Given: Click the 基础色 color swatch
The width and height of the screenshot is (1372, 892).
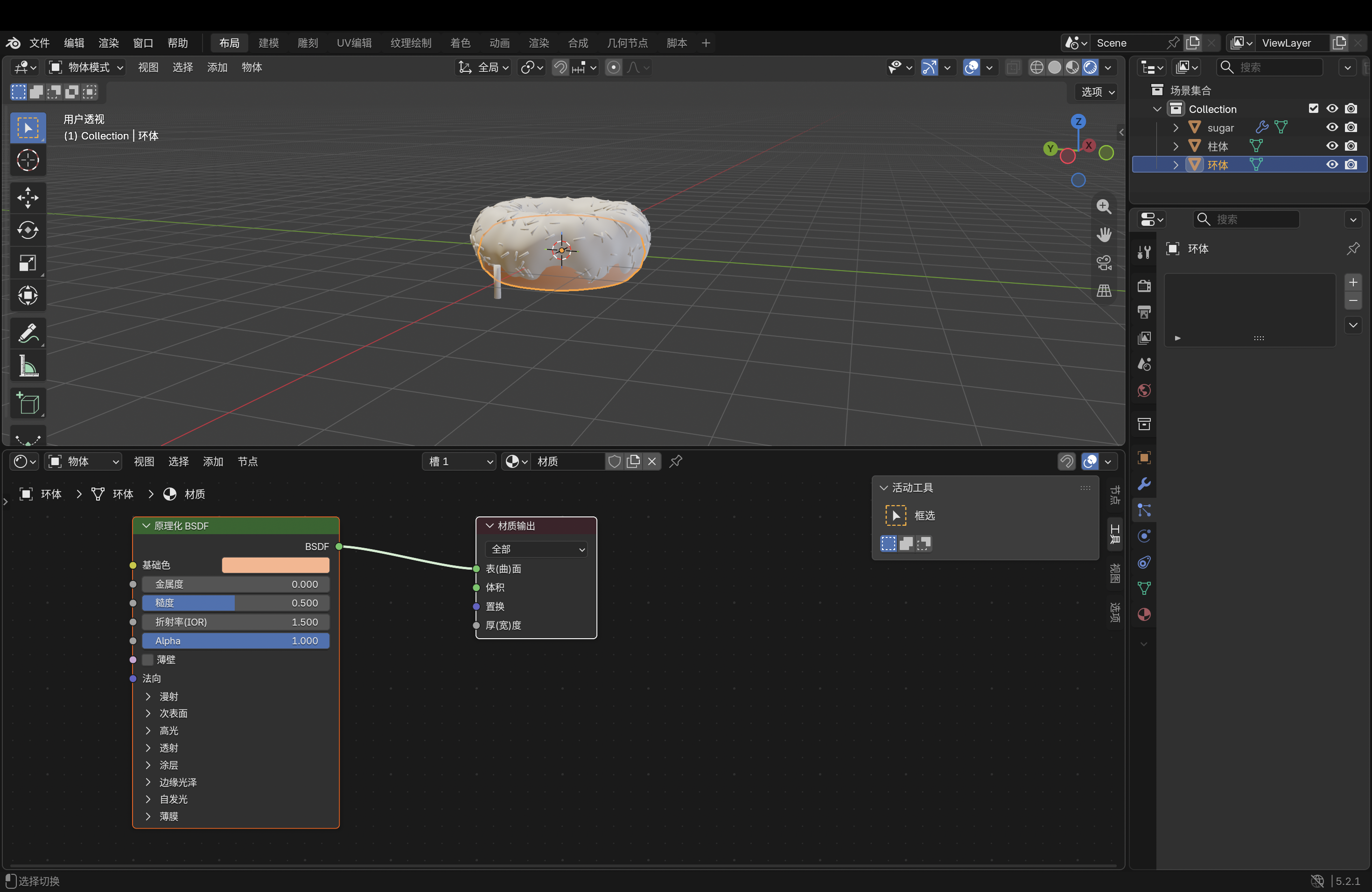Looking at the screenshot, I should pos(275,564).
